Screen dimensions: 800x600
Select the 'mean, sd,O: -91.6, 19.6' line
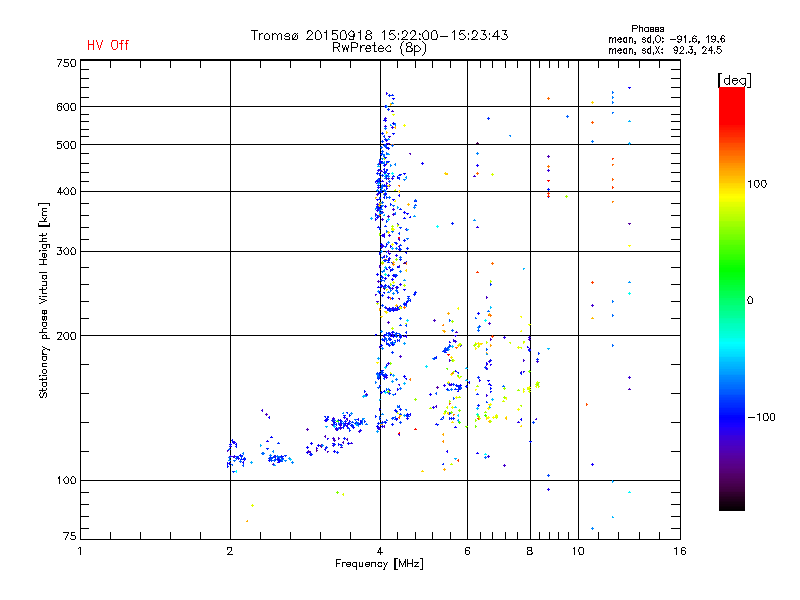[666, 39]
